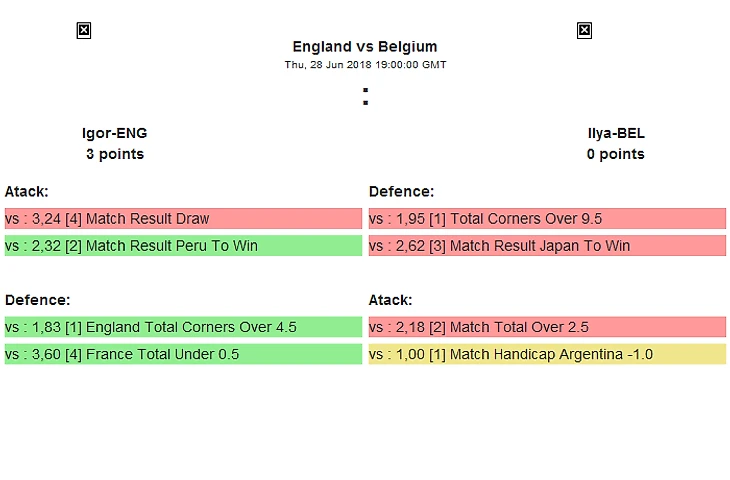Screen dimensions: 730x480
Task: Click the France Total Under 0.5 row
Action: tap(183, 354)
